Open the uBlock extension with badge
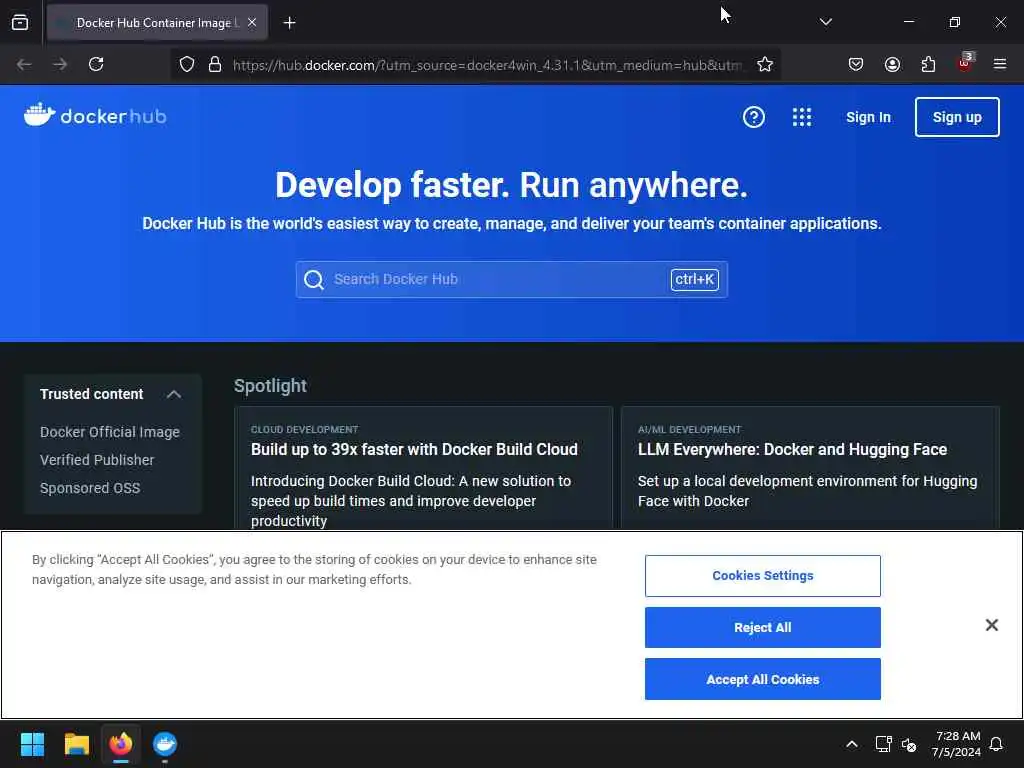 pyautogui.click(x=965, y=63)
